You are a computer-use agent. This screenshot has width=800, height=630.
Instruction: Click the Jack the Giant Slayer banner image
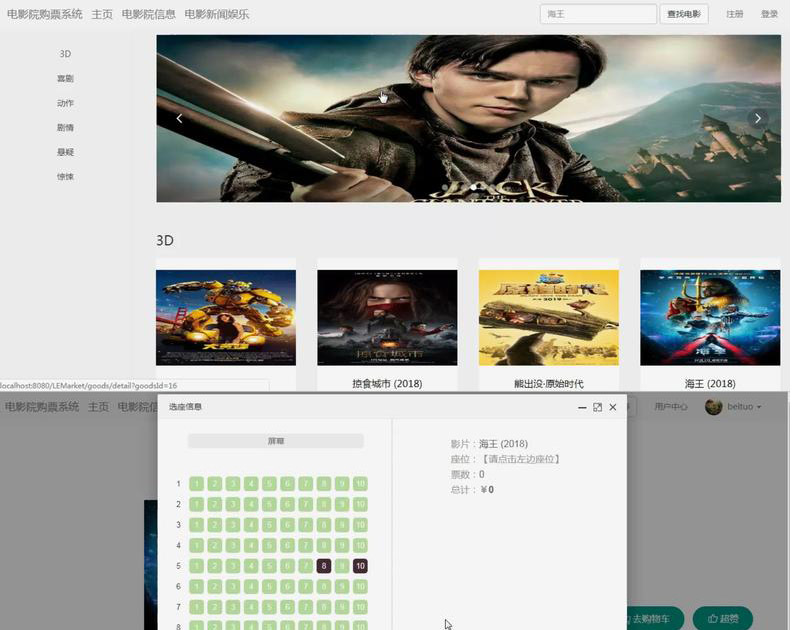468,118
